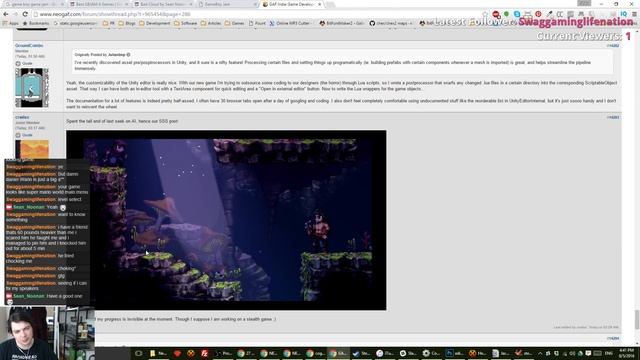The height and width of the screenshot is (360, 640).
Task: Click the page vertical scrollbar thumb
Action: (636, 319)
